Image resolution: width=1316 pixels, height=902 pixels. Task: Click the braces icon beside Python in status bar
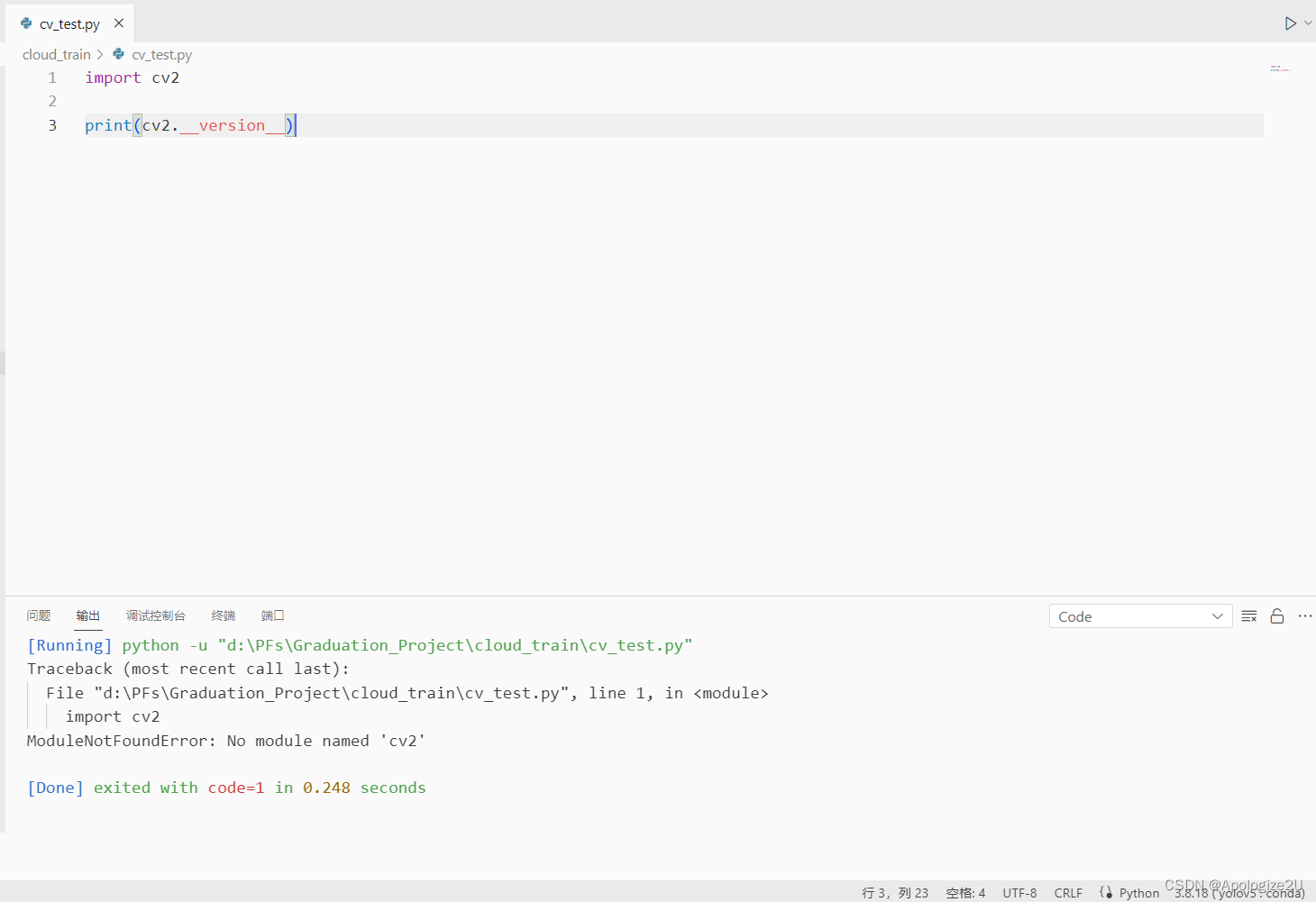click(x=1106, y=893)
